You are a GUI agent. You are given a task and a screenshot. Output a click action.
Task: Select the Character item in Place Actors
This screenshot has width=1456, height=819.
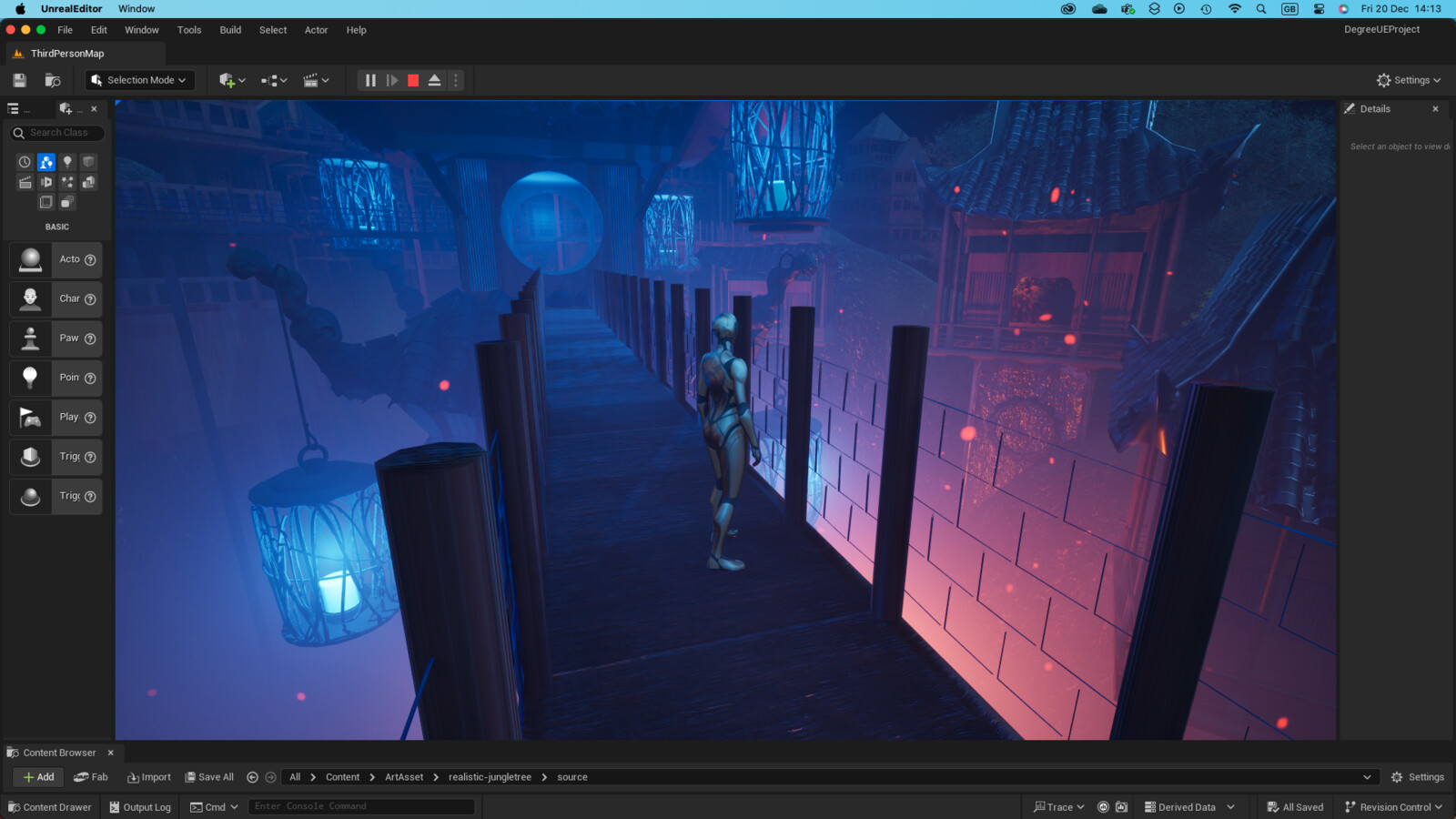(x=56, y=298)
